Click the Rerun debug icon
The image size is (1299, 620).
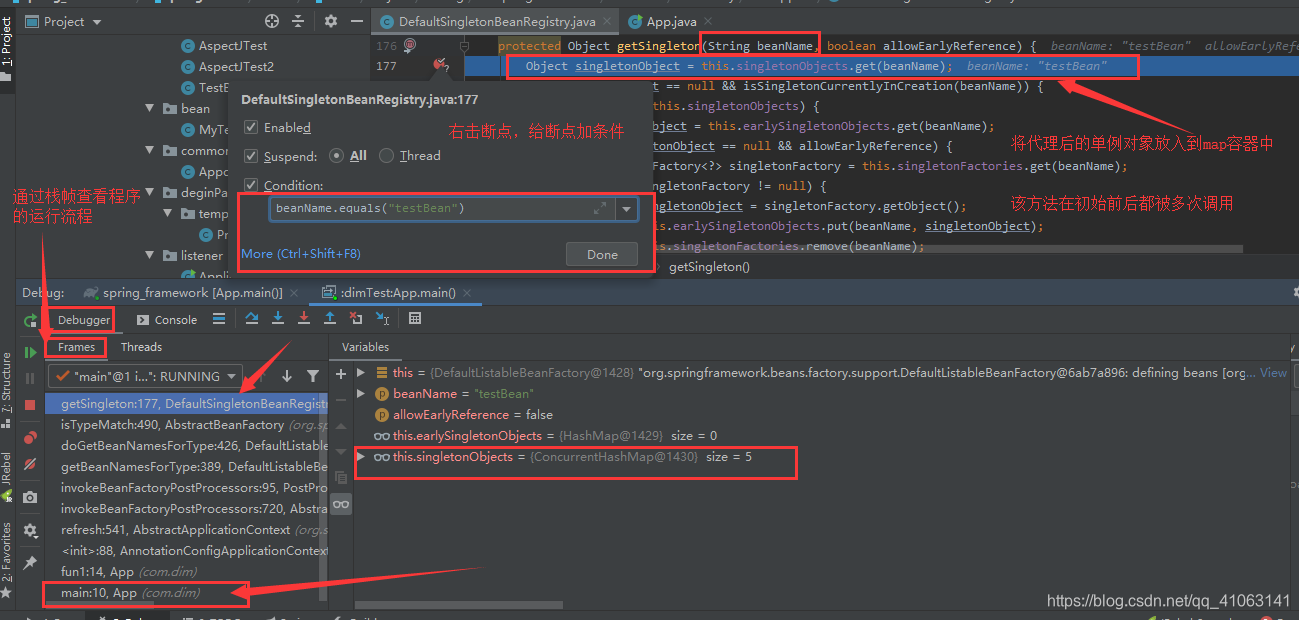tap(30, 320)
